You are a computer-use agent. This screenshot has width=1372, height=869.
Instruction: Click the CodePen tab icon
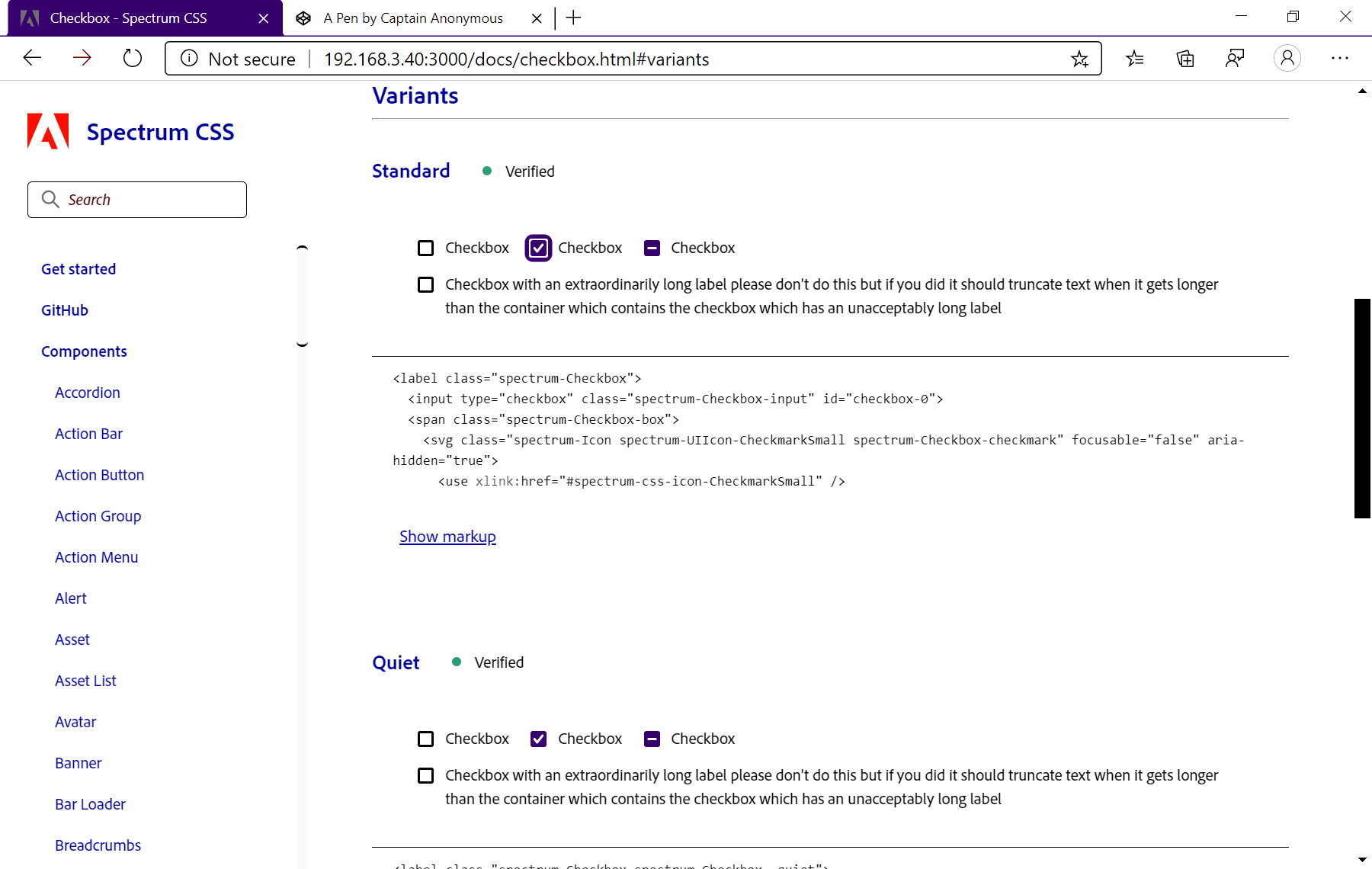[x=303, y=18]
